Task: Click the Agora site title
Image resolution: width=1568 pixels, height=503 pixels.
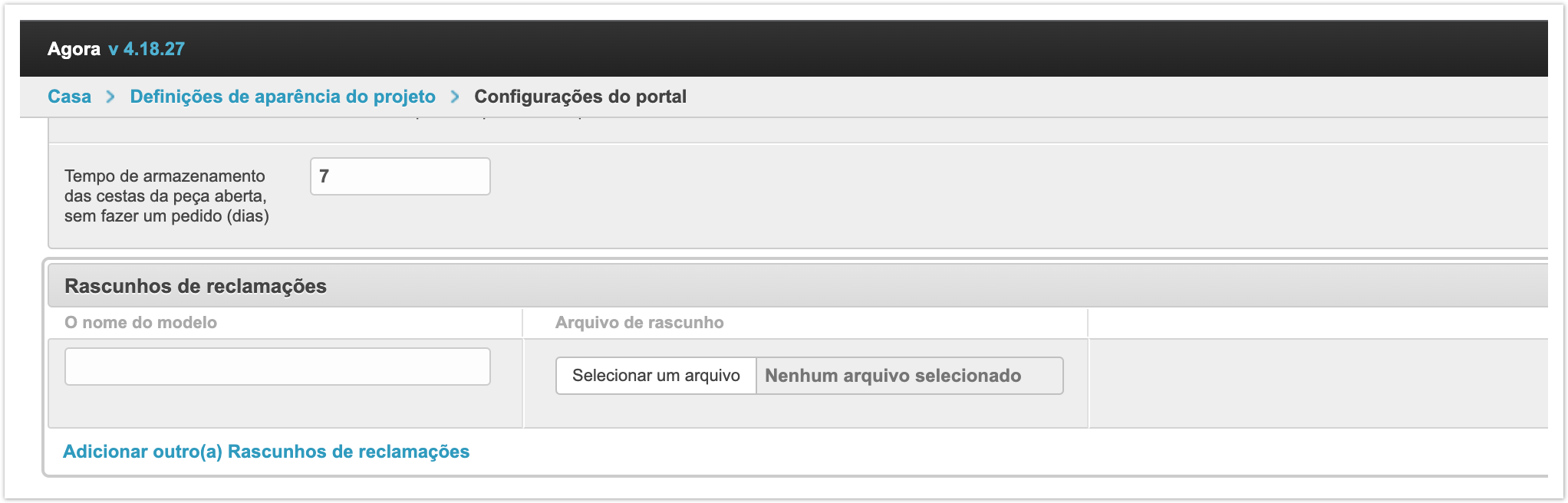Action: [74, 49]
